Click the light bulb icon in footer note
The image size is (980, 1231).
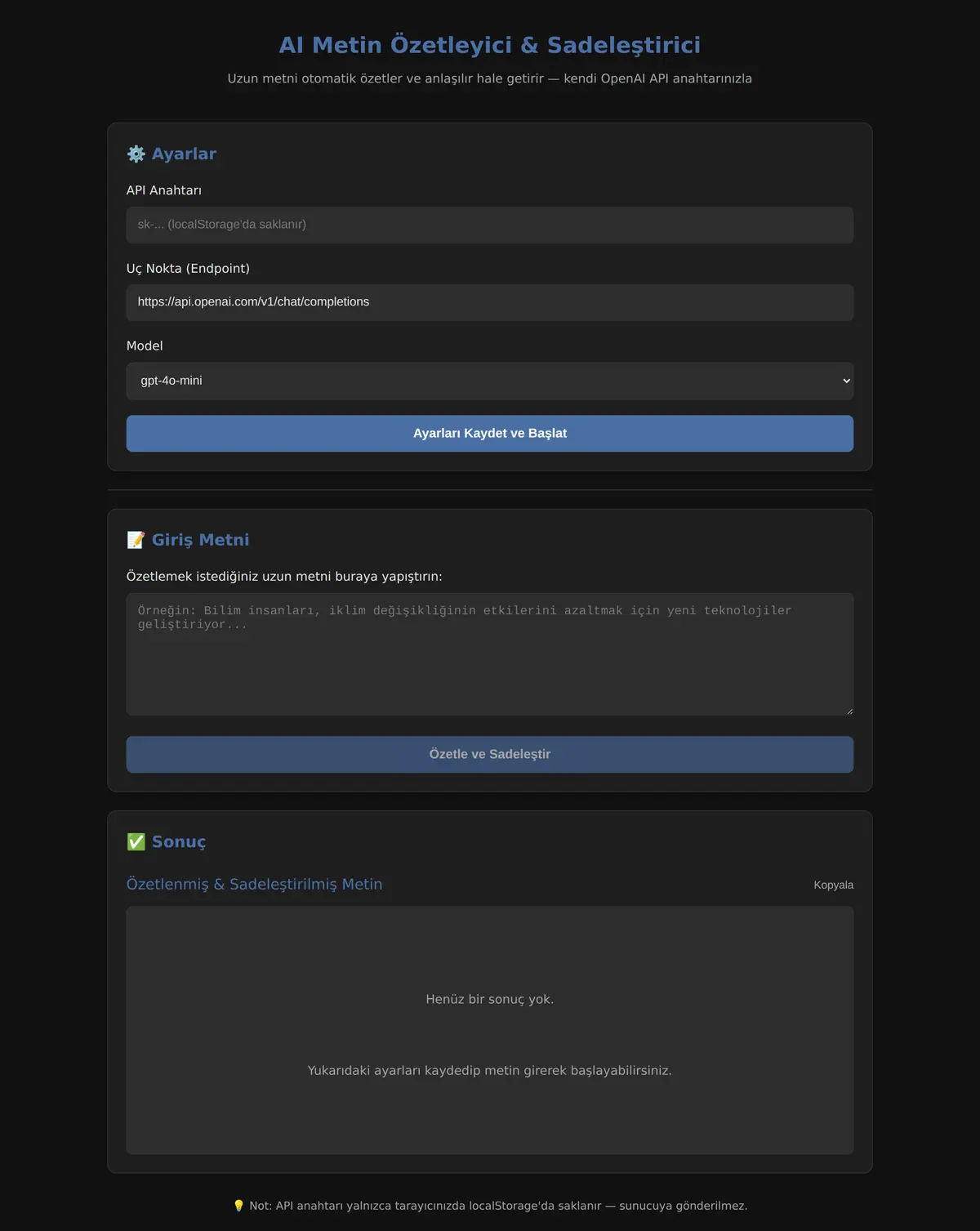pos(238,1206)
